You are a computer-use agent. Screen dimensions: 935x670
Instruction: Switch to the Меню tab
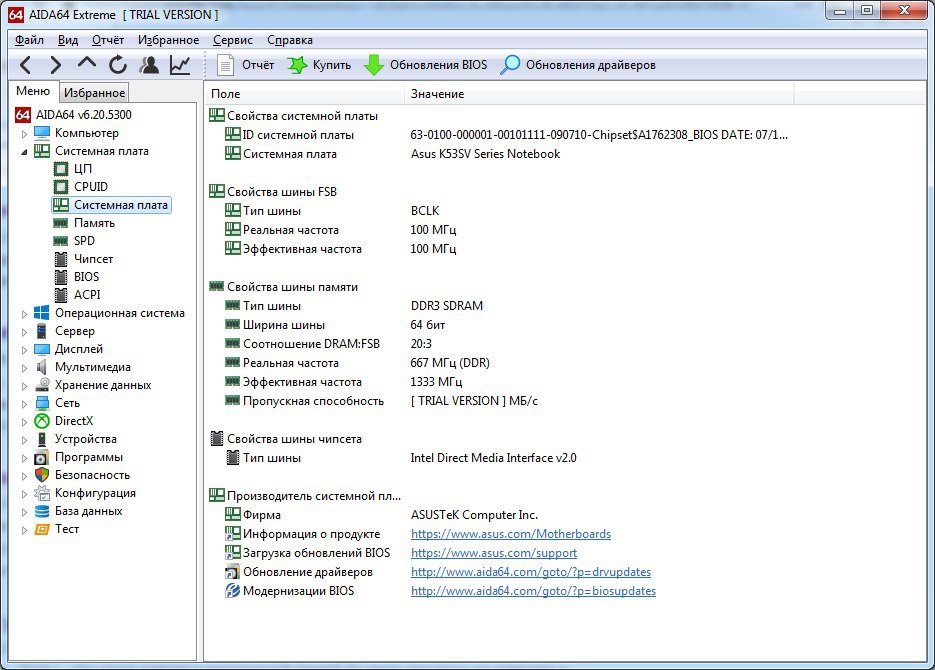point(33,91)
